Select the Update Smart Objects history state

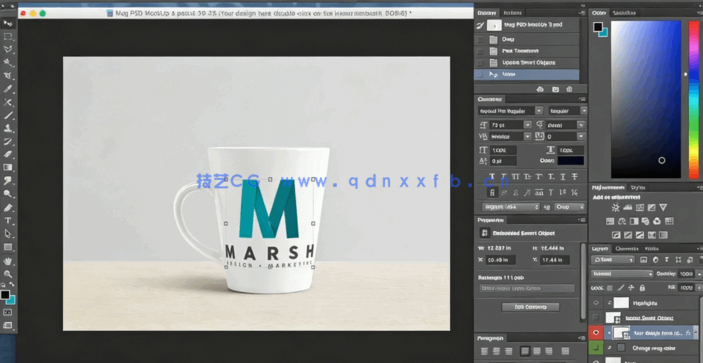[527, 63]
